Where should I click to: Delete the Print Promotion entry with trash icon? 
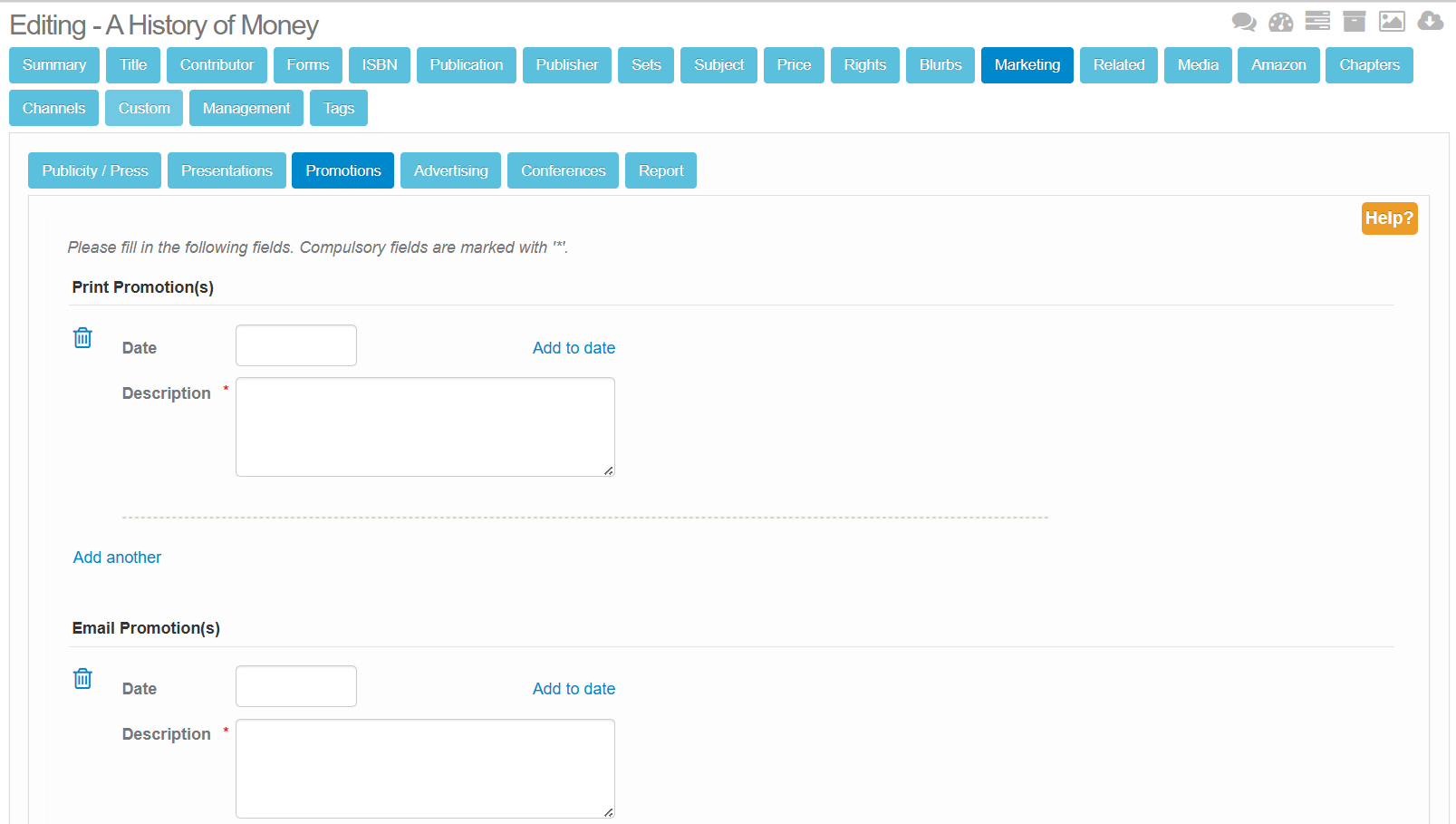[82, 338]
